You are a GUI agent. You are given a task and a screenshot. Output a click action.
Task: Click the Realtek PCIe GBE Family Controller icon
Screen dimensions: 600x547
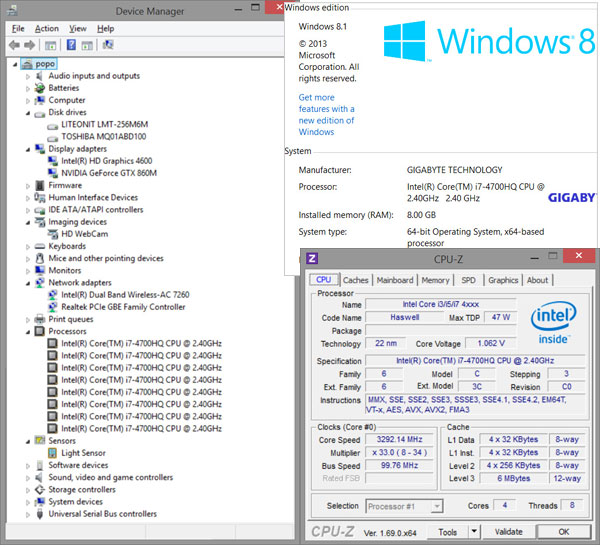(52, 307)
